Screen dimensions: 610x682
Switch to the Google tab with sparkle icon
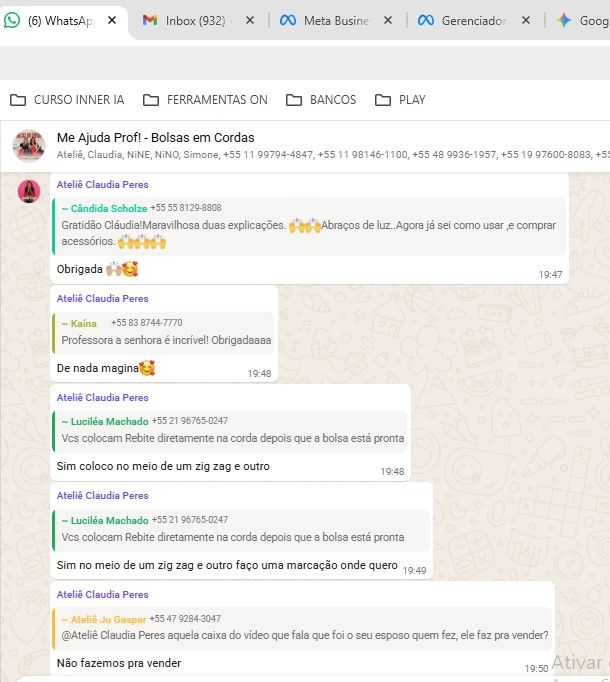tap(582, 20)
